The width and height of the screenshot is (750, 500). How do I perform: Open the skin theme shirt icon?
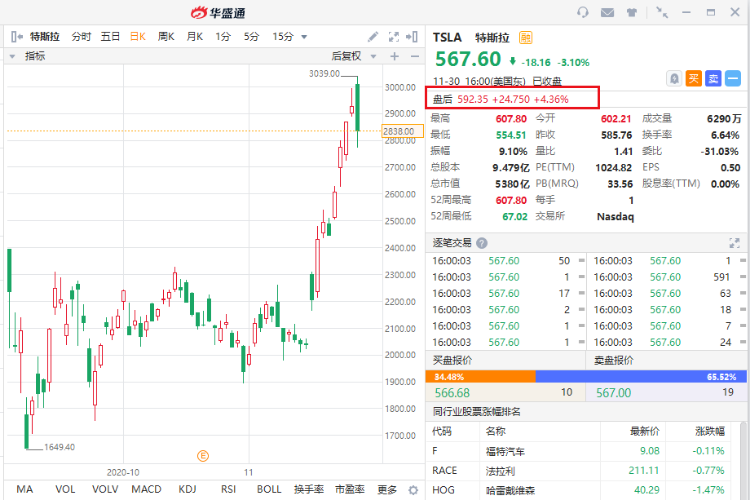tap(632, 12)
